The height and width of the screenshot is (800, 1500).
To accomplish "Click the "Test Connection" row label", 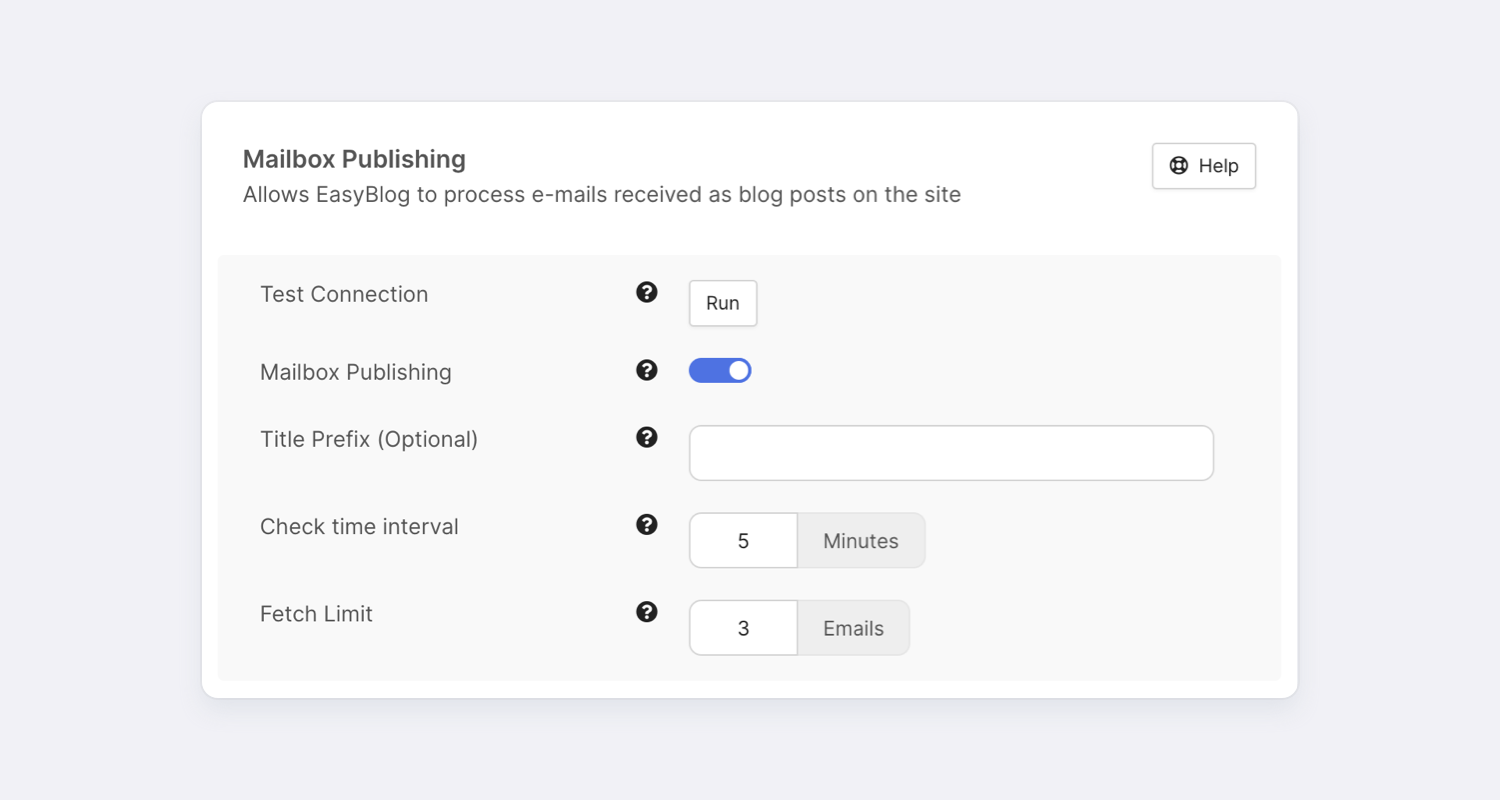I will click(x=344, y=294).
